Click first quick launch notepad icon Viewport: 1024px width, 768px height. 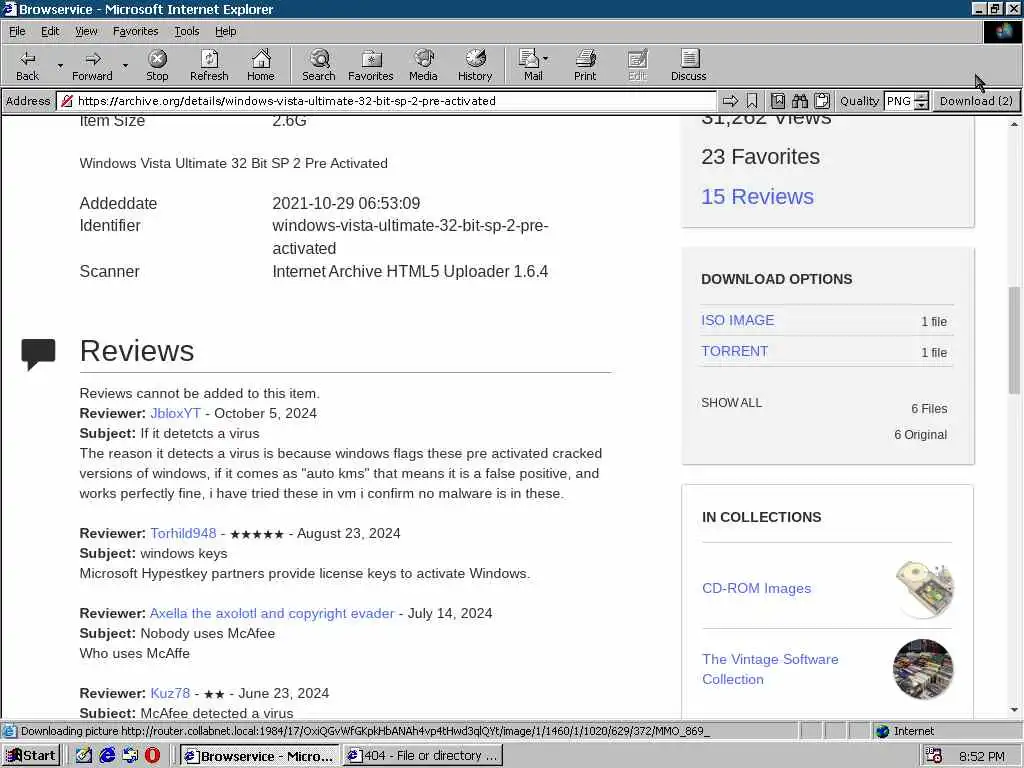tap(84, 756)
